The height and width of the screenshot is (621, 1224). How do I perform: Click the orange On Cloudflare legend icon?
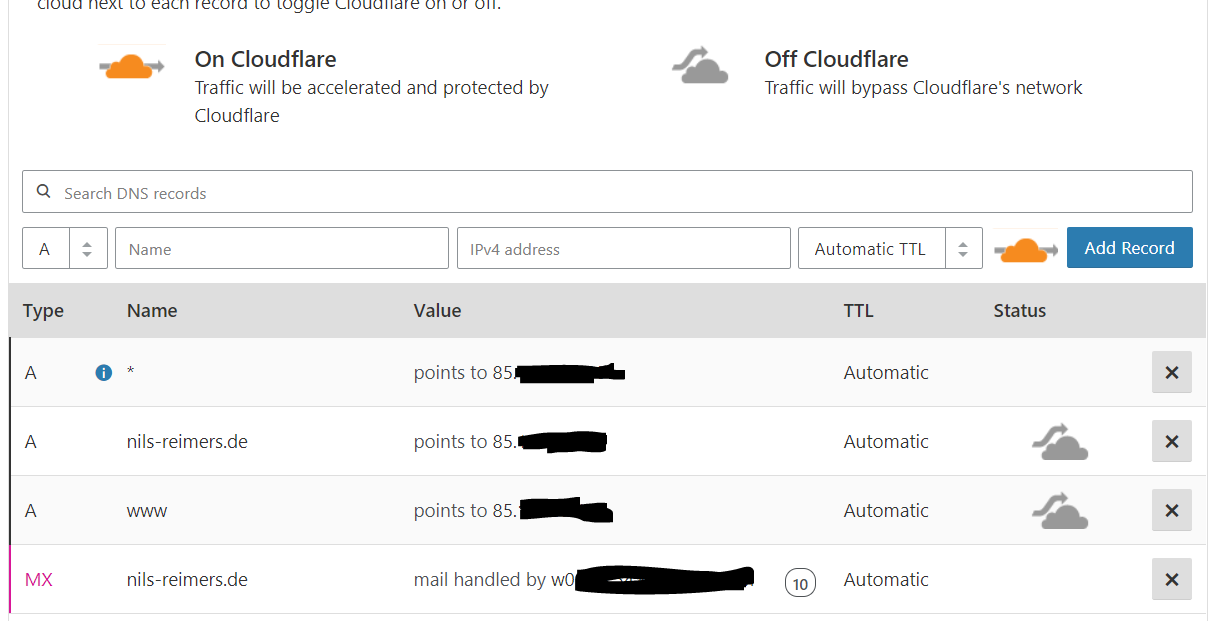131,67
